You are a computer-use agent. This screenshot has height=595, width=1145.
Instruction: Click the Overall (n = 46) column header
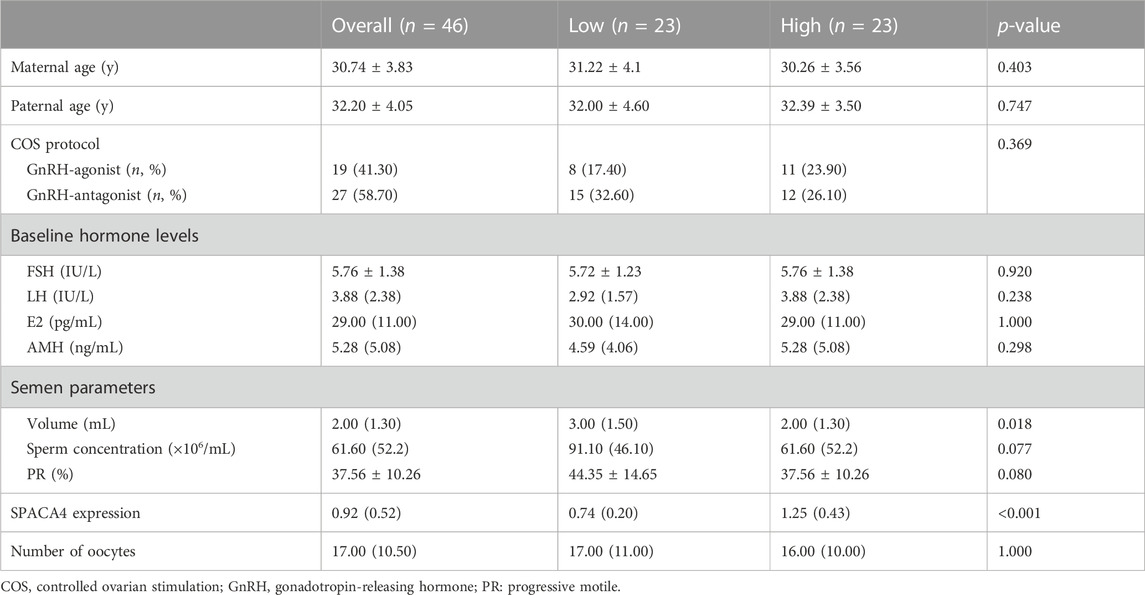[x=399, y=26]
